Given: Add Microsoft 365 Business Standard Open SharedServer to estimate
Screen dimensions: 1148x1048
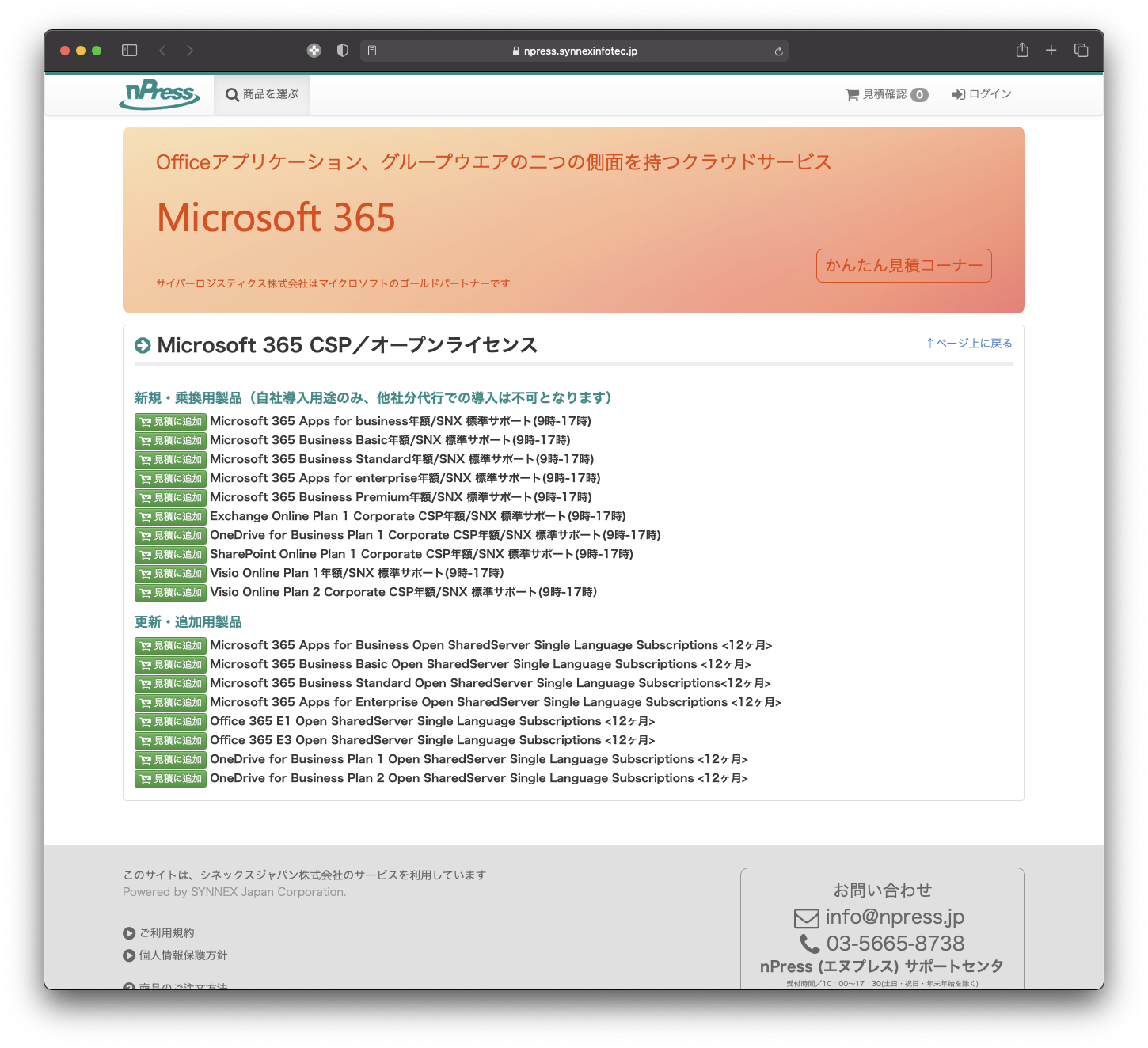Looking at the screenshot, I should coord(170,684).
